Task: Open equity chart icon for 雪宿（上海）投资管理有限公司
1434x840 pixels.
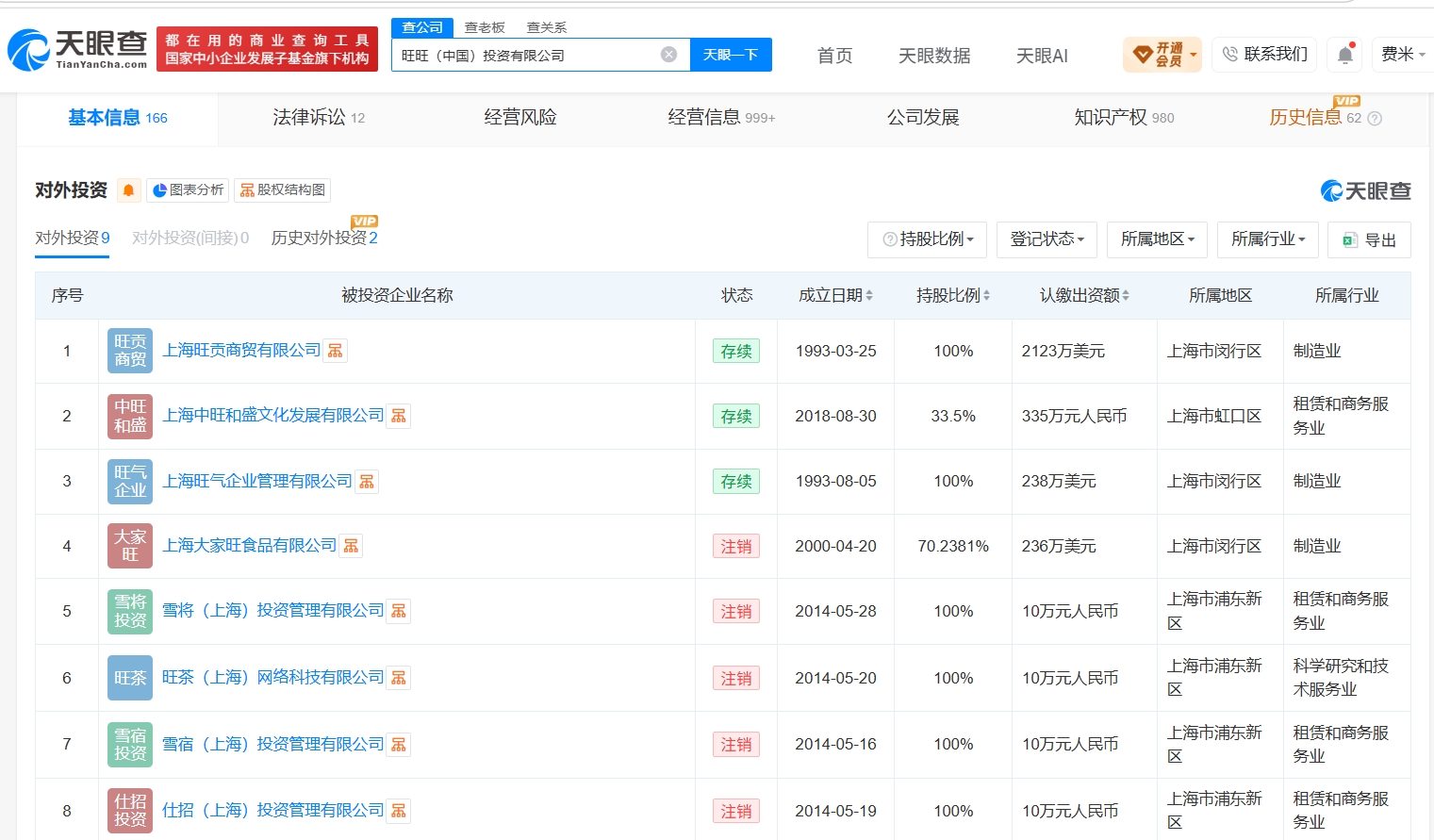Action: point(399,745)
